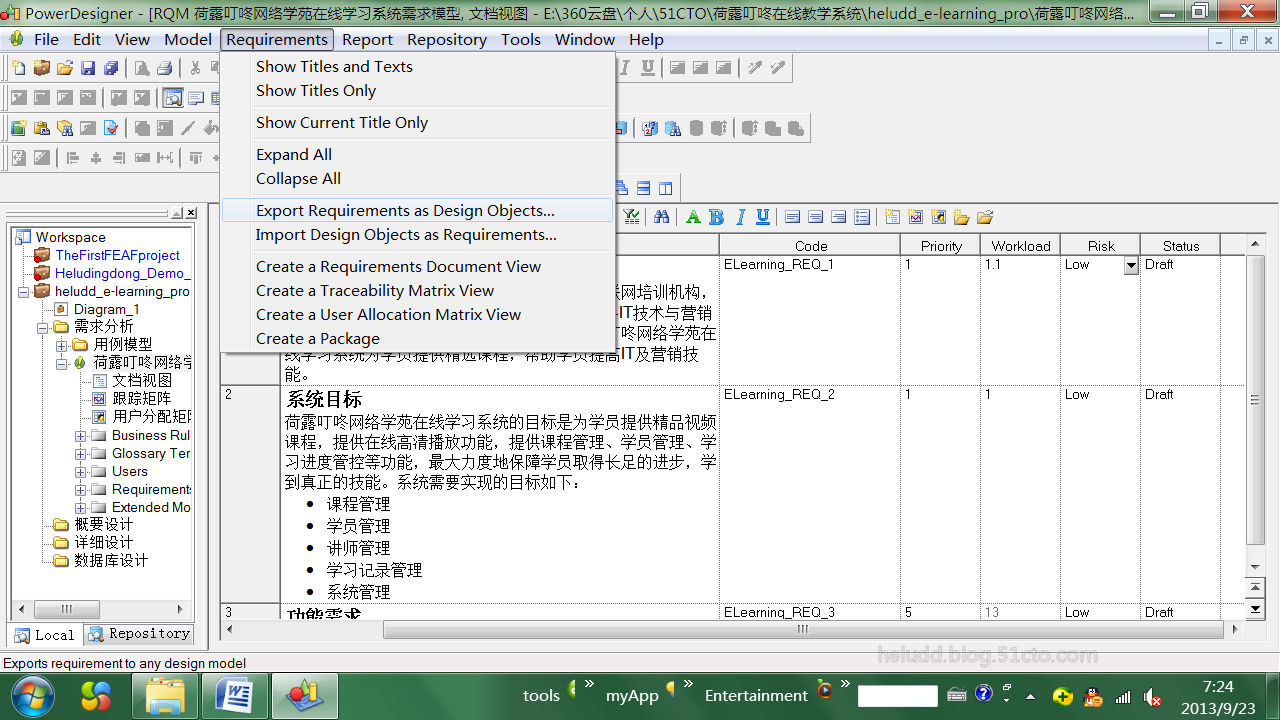
Task: Expand the Glossary Terms tree folder
Action: coord(81,454)
